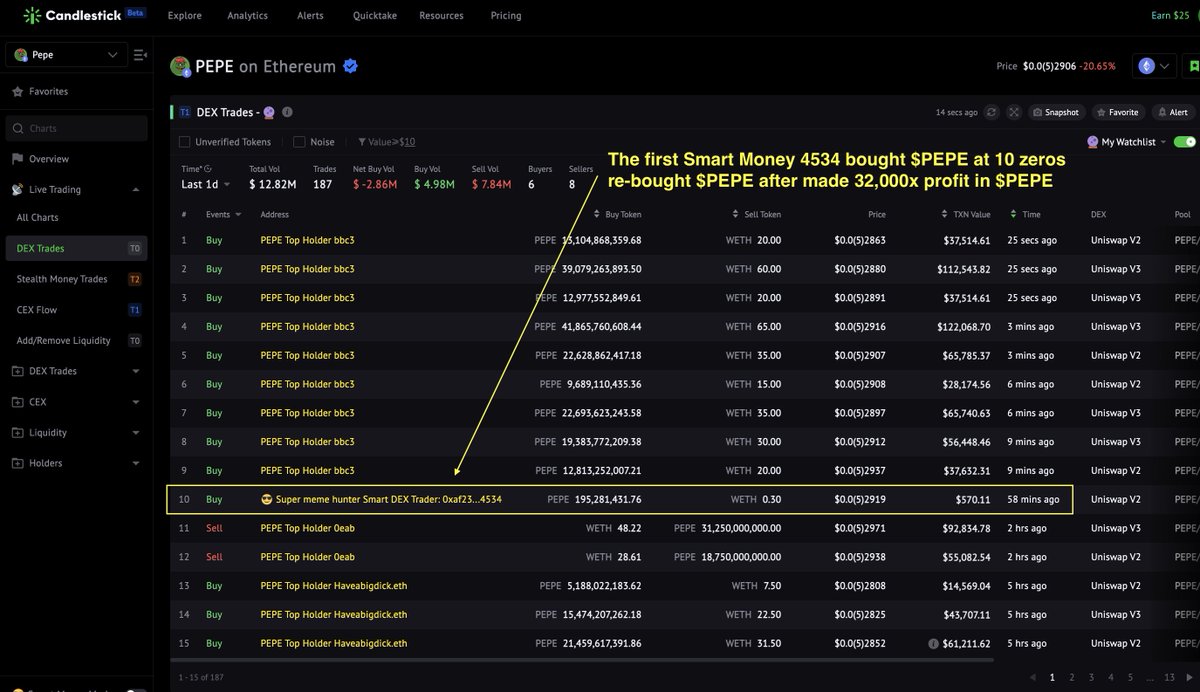Click the Address column header
The width and height of the screenshot is (1200, 692).
[x=274, y=214]
